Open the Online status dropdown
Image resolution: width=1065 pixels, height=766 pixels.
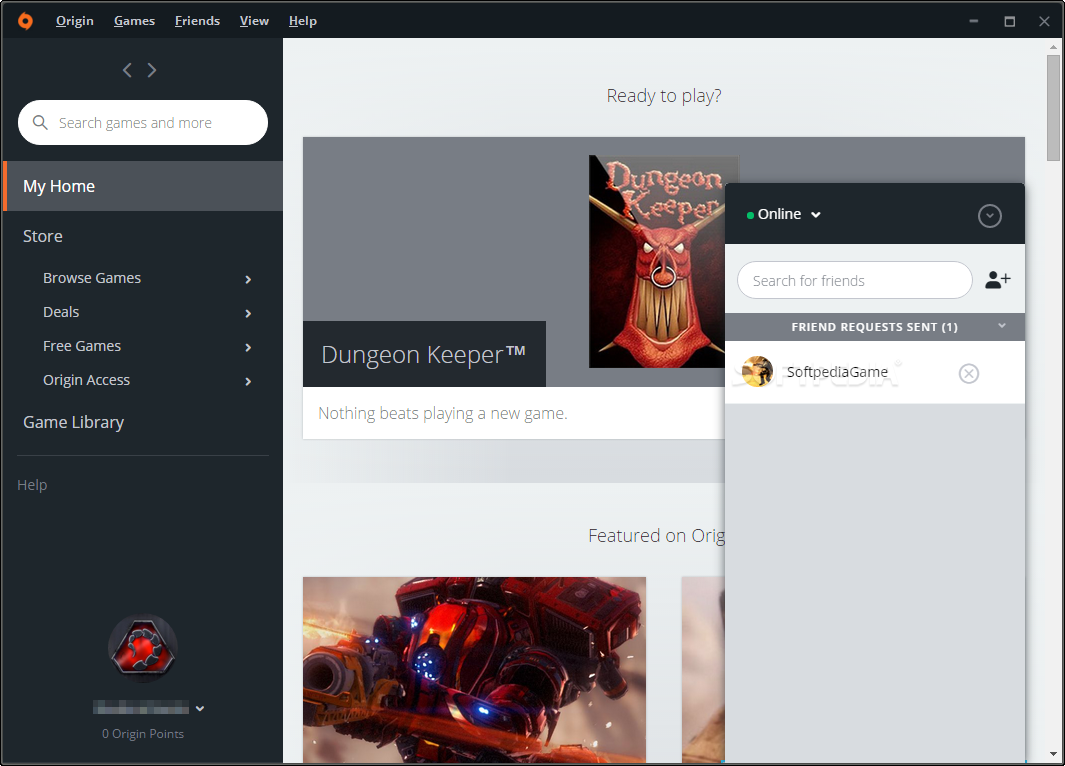coord(784,214)
